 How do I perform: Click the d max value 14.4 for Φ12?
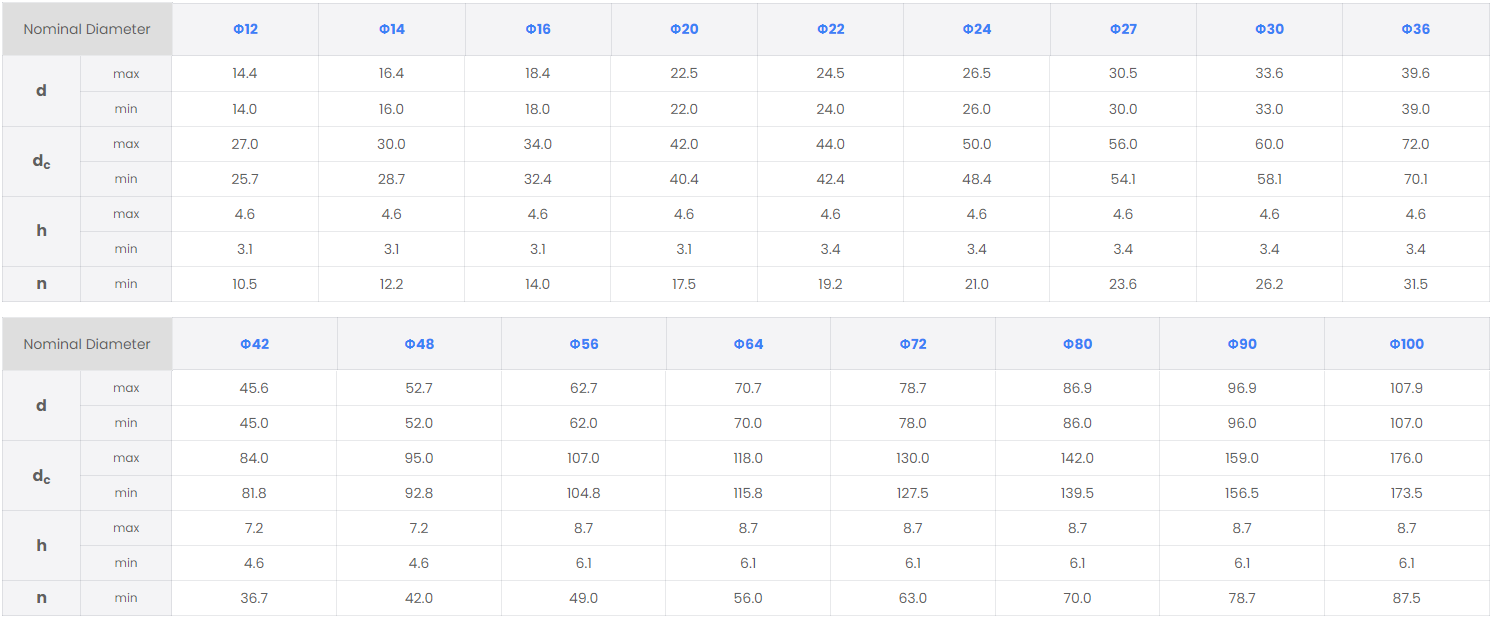[x=245, y=74]
